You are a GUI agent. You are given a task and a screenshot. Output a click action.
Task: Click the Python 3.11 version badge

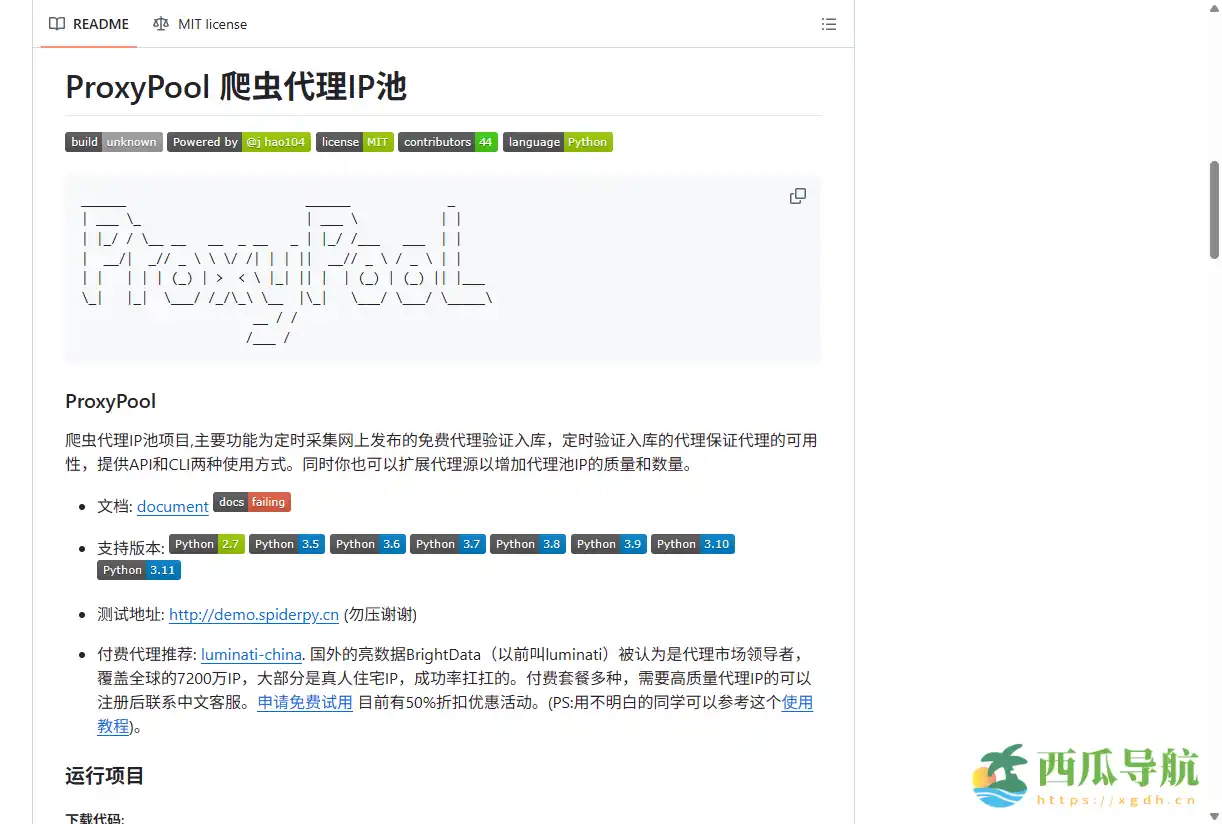(x=138, y=569)
